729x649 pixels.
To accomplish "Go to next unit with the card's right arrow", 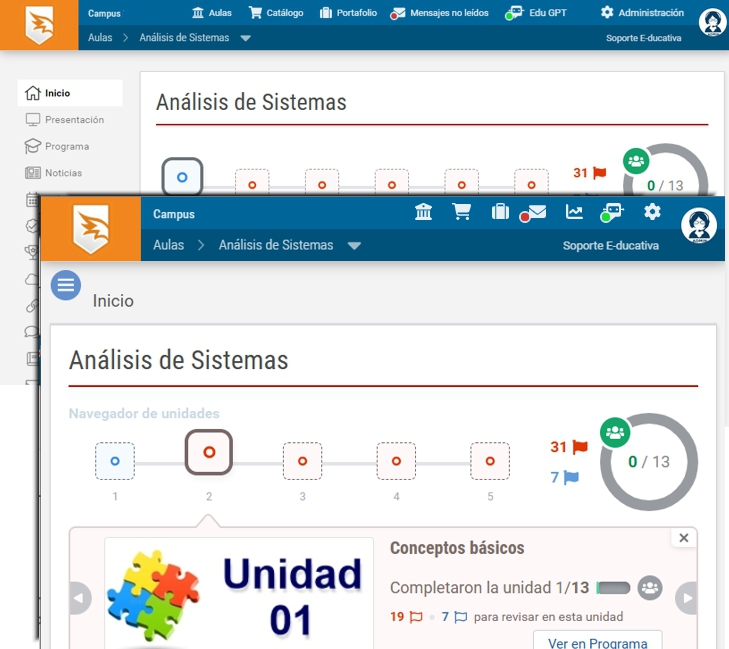I will tap(687, 598).
